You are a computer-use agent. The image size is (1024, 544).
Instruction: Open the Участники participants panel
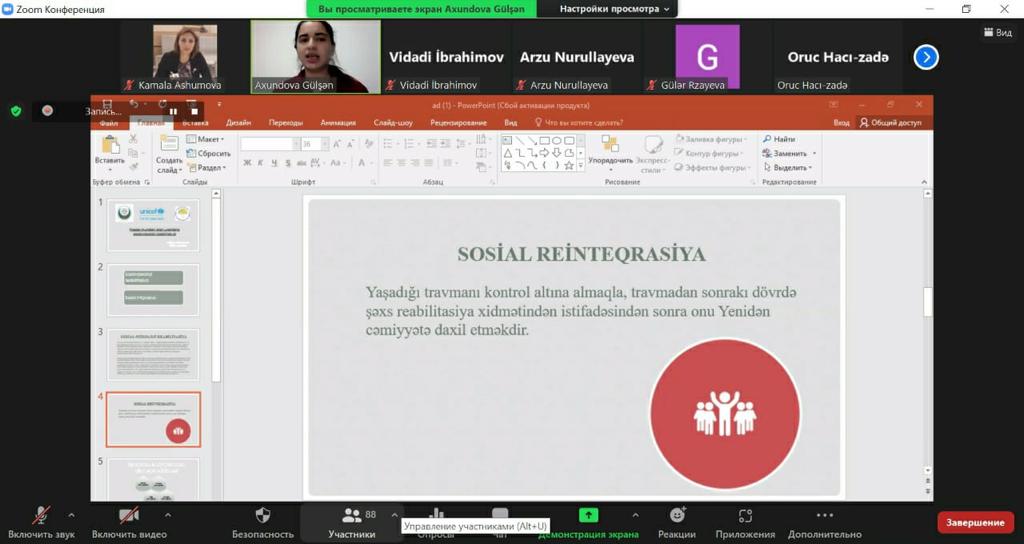click(x=351, y=523)
